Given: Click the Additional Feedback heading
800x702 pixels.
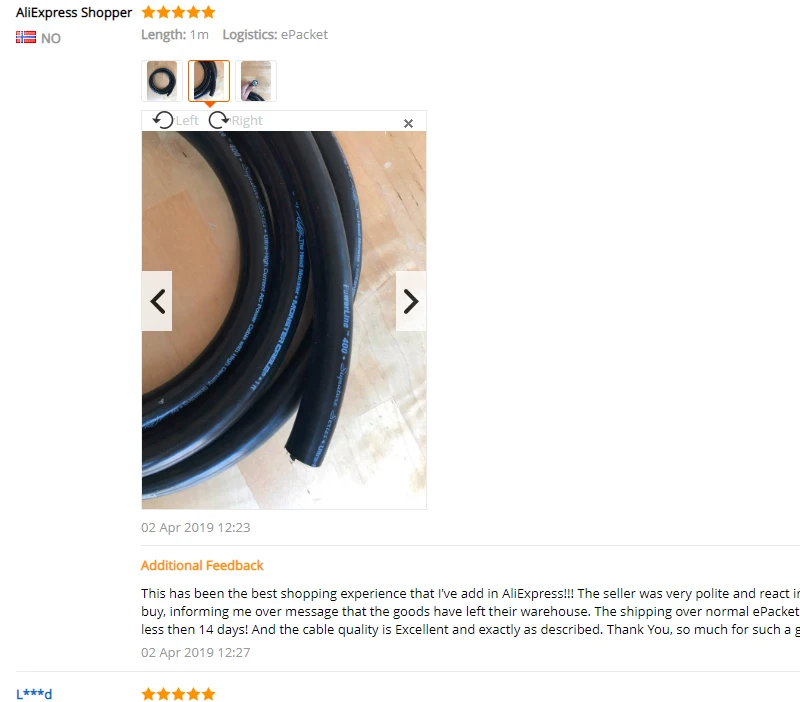Looking at the screenshot, I should click(202, 565).
